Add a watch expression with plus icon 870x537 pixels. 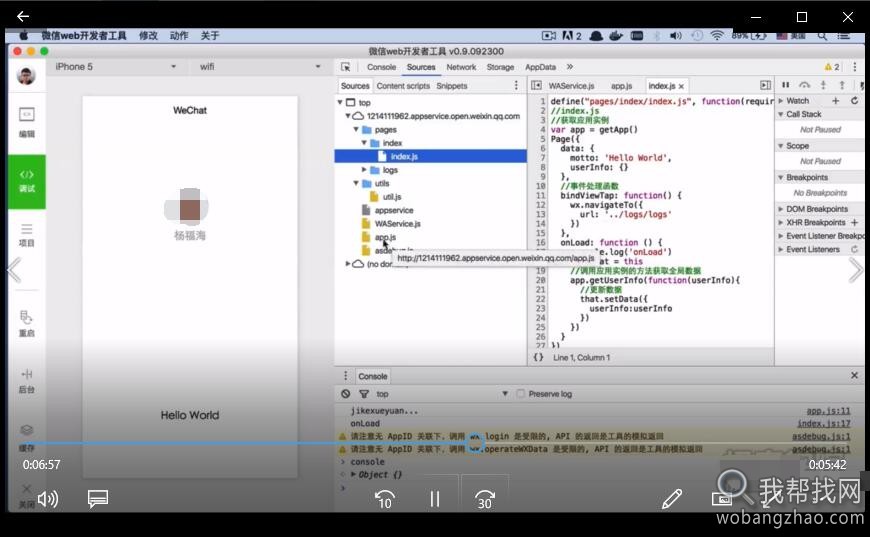(836, 100)
